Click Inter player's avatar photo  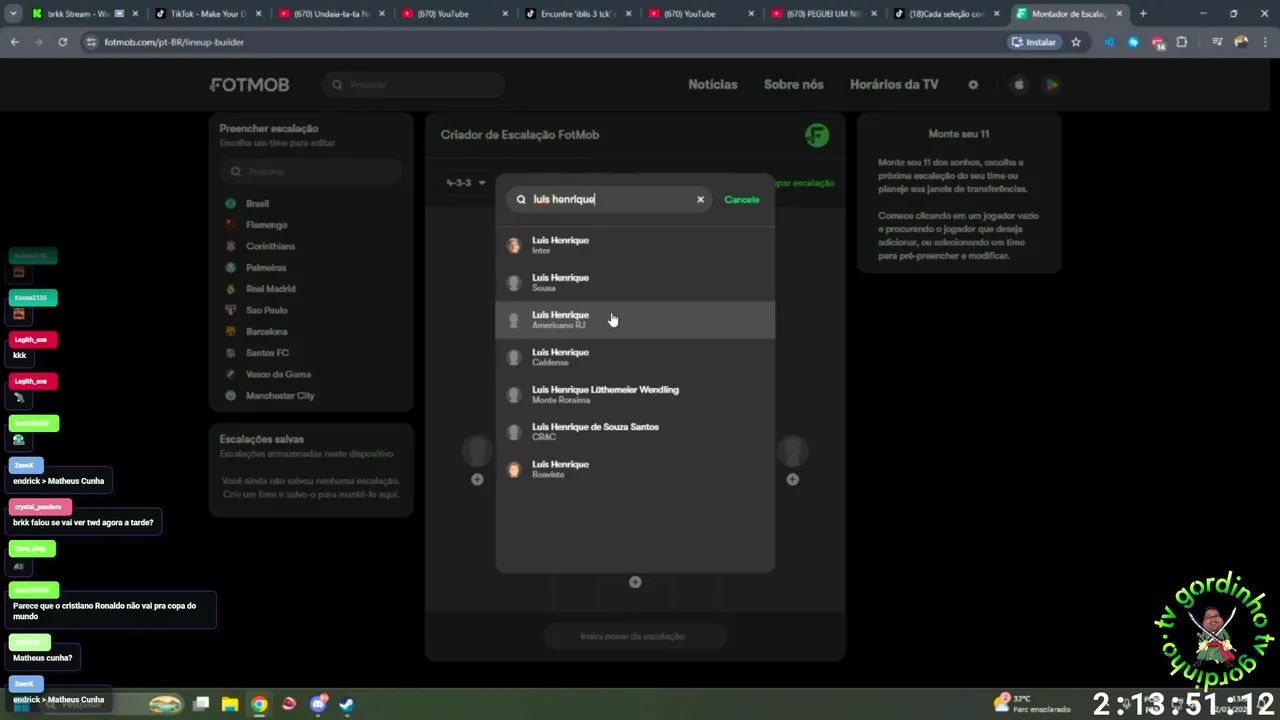514,245
